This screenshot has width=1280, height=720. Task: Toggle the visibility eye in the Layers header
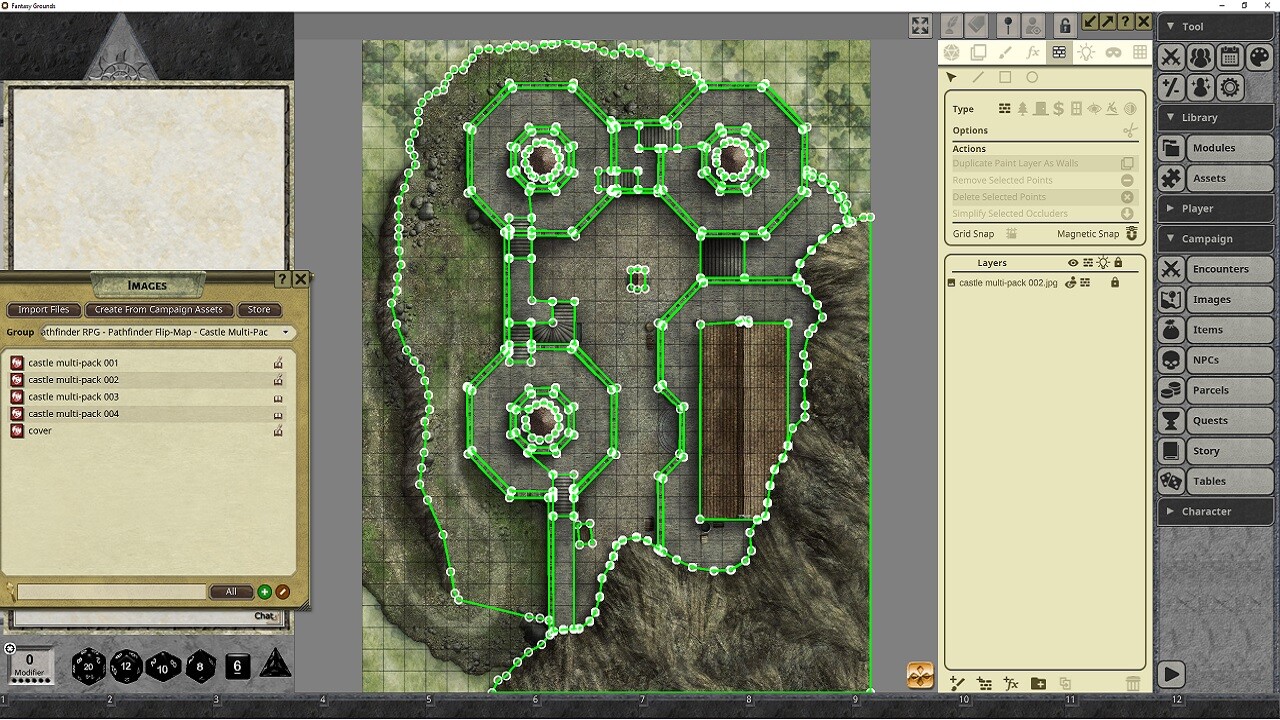pyautogui.click(x=1072, y=262)
